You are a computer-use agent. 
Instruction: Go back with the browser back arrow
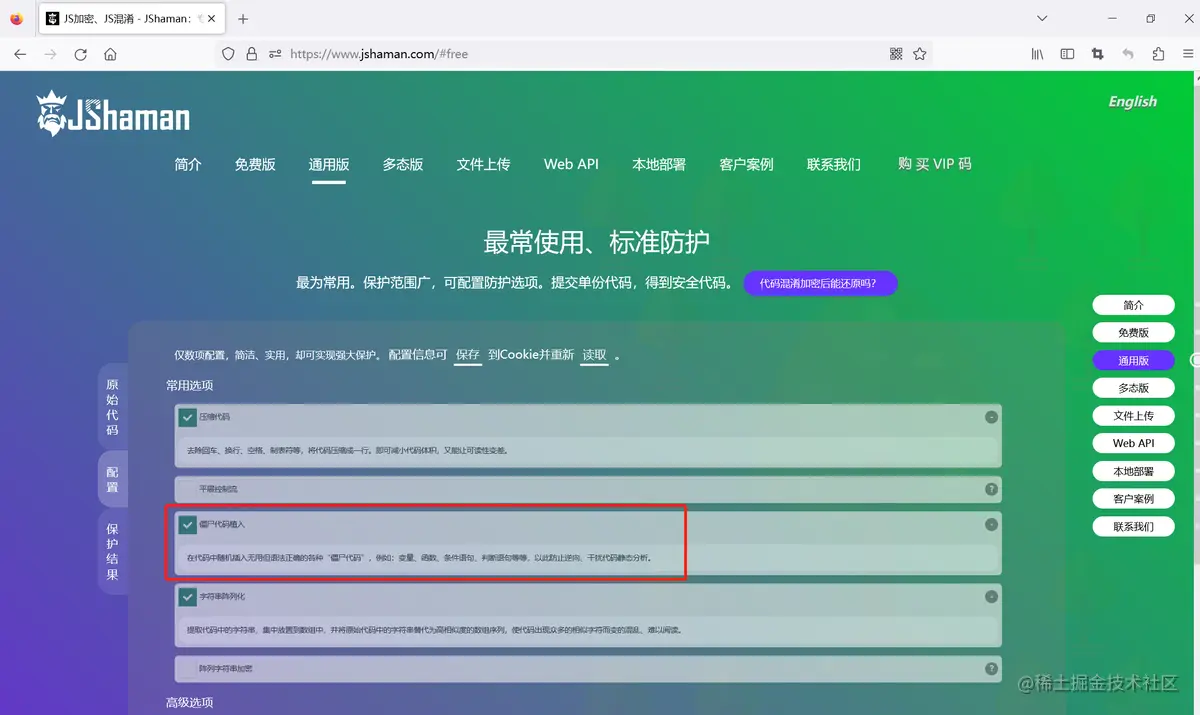click(x=20, y=54)
